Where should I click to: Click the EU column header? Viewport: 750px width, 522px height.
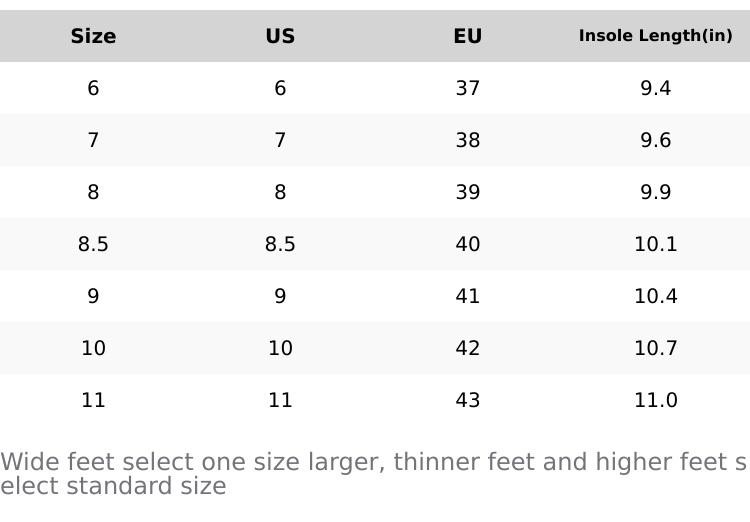(x=468, y=36)
